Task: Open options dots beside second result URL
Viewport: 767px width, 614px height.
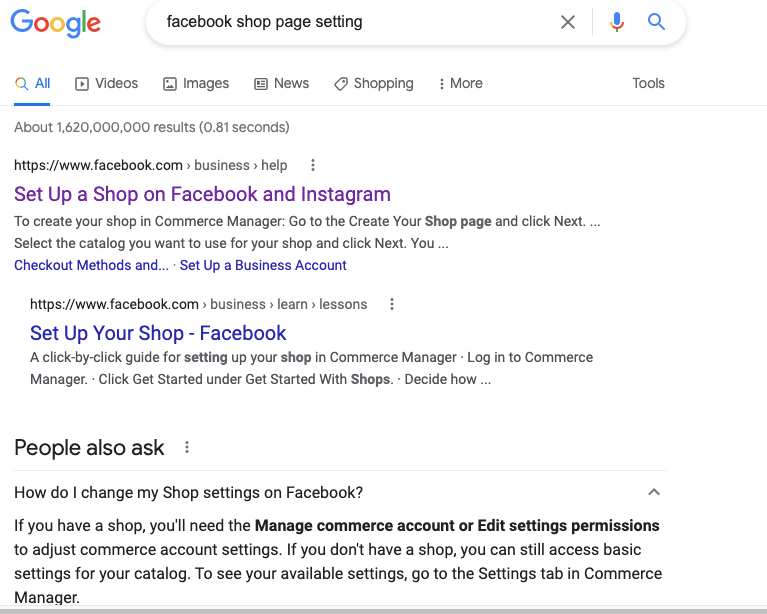Action: click(x=392, y=304)
